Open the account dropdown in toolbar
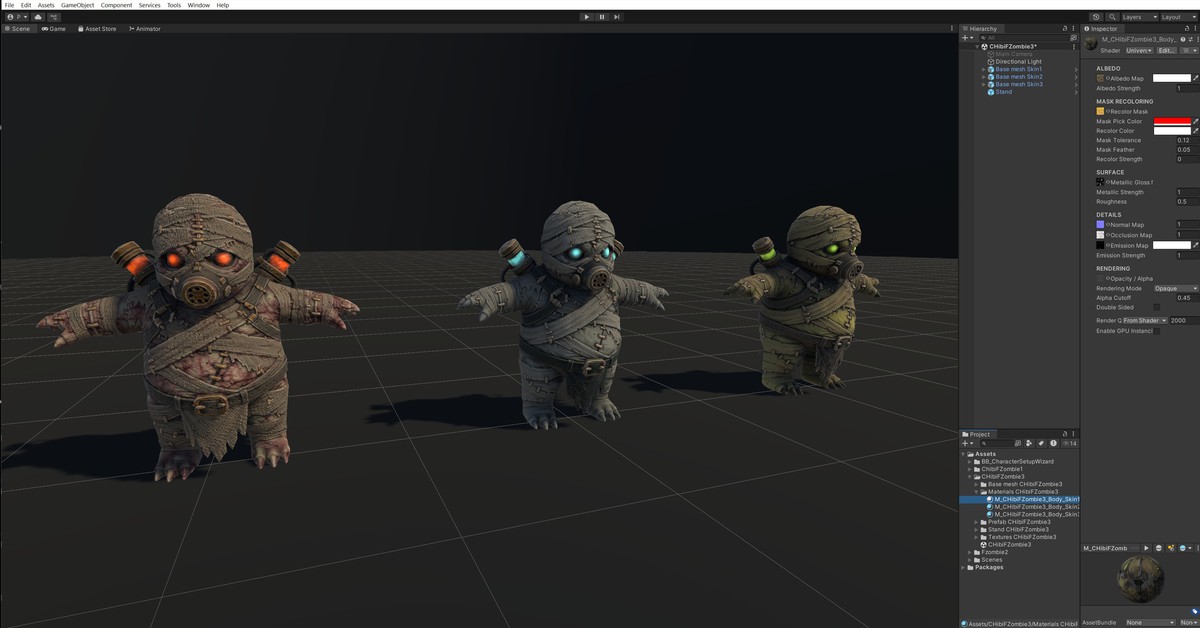This screenshot has height=628, width=1200. pyautogui.click(x=17, y=17)
